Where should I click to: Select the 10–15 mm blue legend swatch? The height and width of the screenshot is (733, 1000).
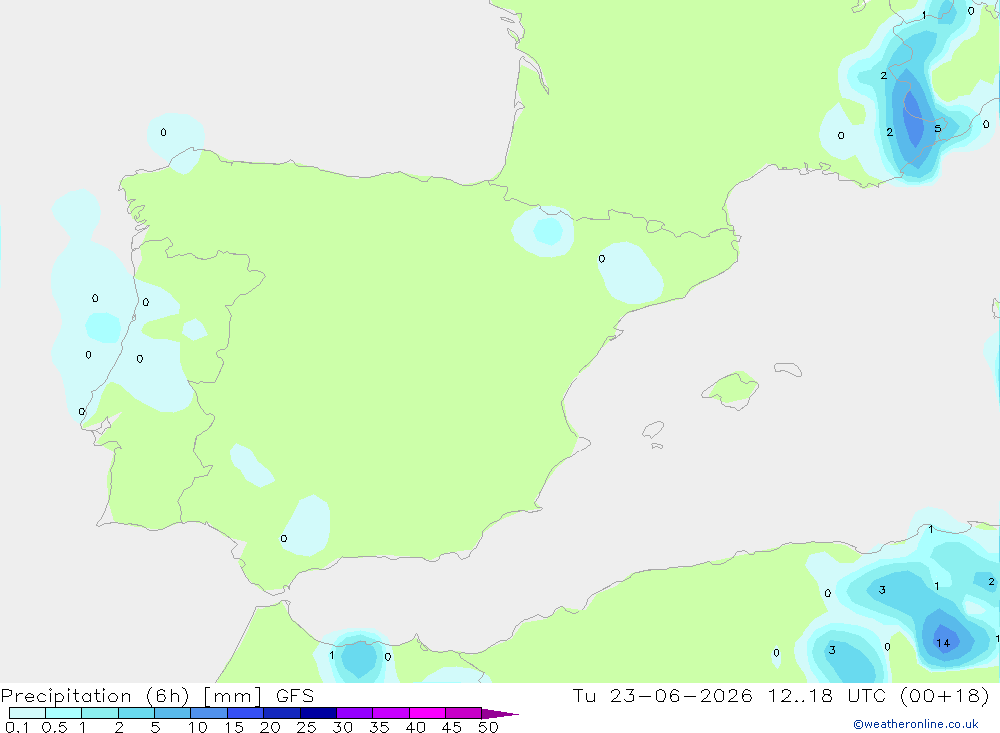pyautogui.click(x=209, y=713)
